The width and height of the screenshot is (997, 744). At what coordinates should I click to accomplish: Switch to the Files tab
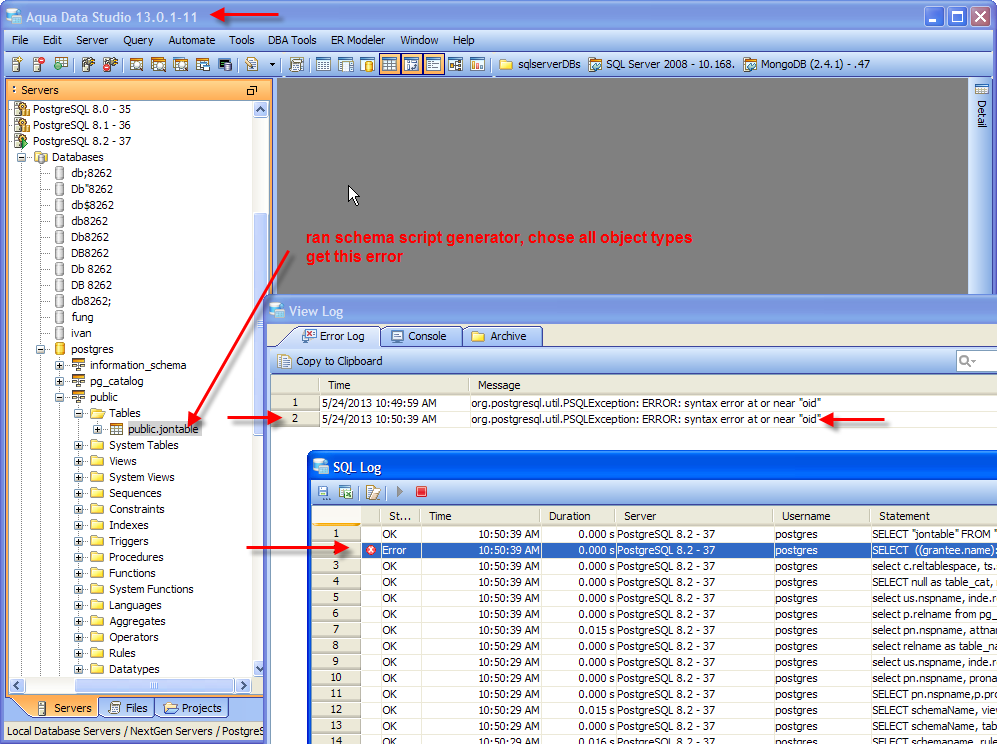128,708
